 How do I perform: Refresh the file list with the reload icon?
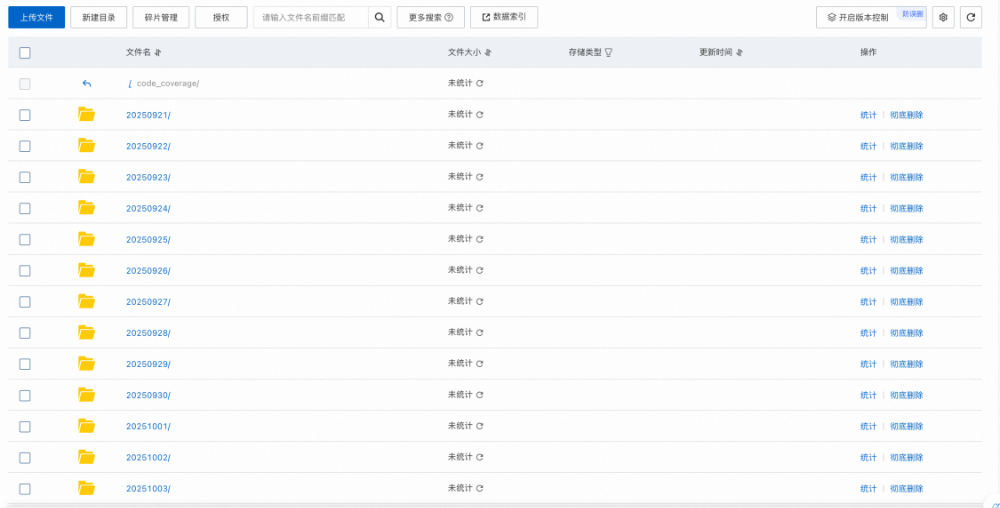[x=970, y=17]
